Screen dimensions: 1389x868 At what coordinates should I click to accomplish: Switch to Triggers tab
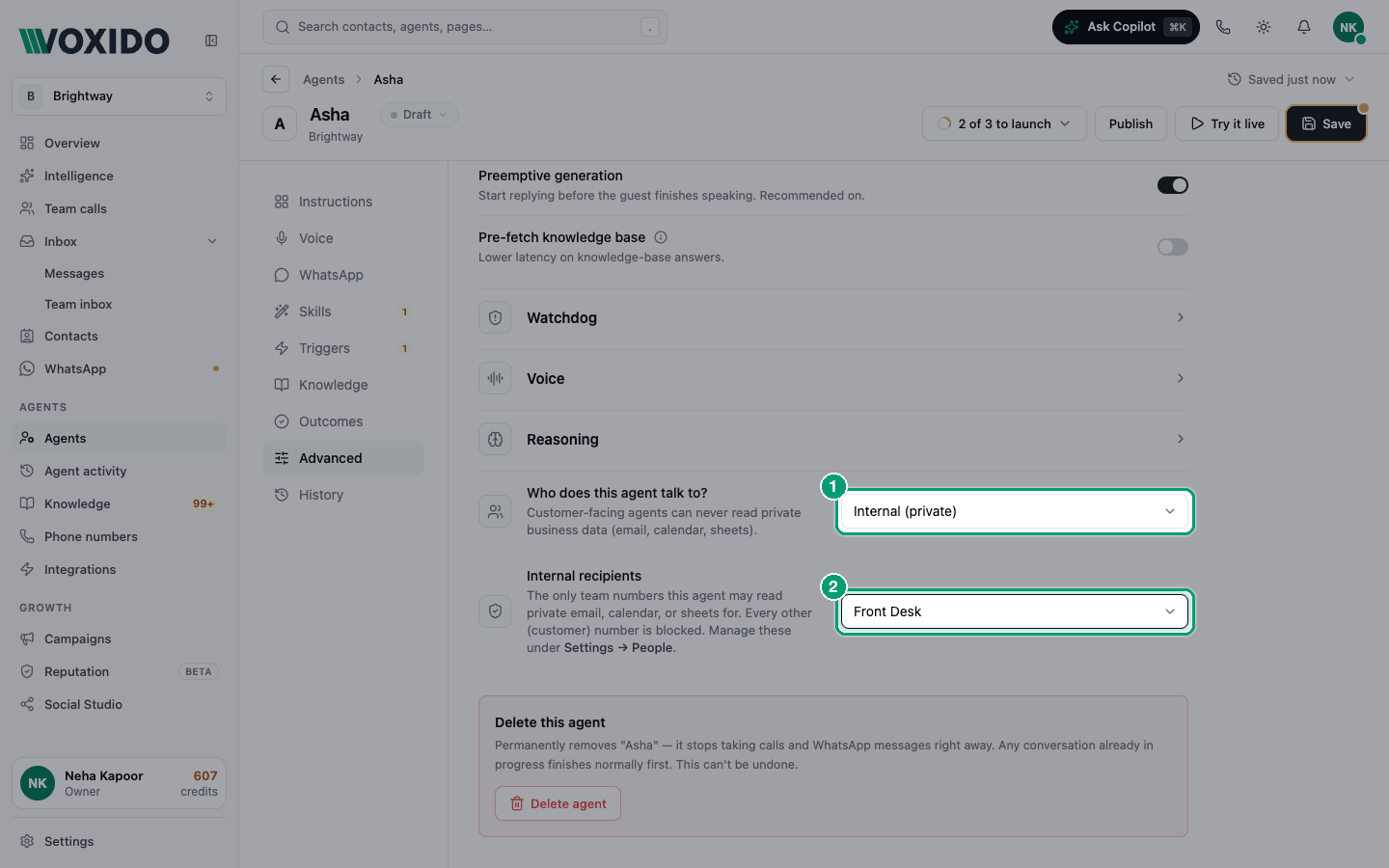343,348
